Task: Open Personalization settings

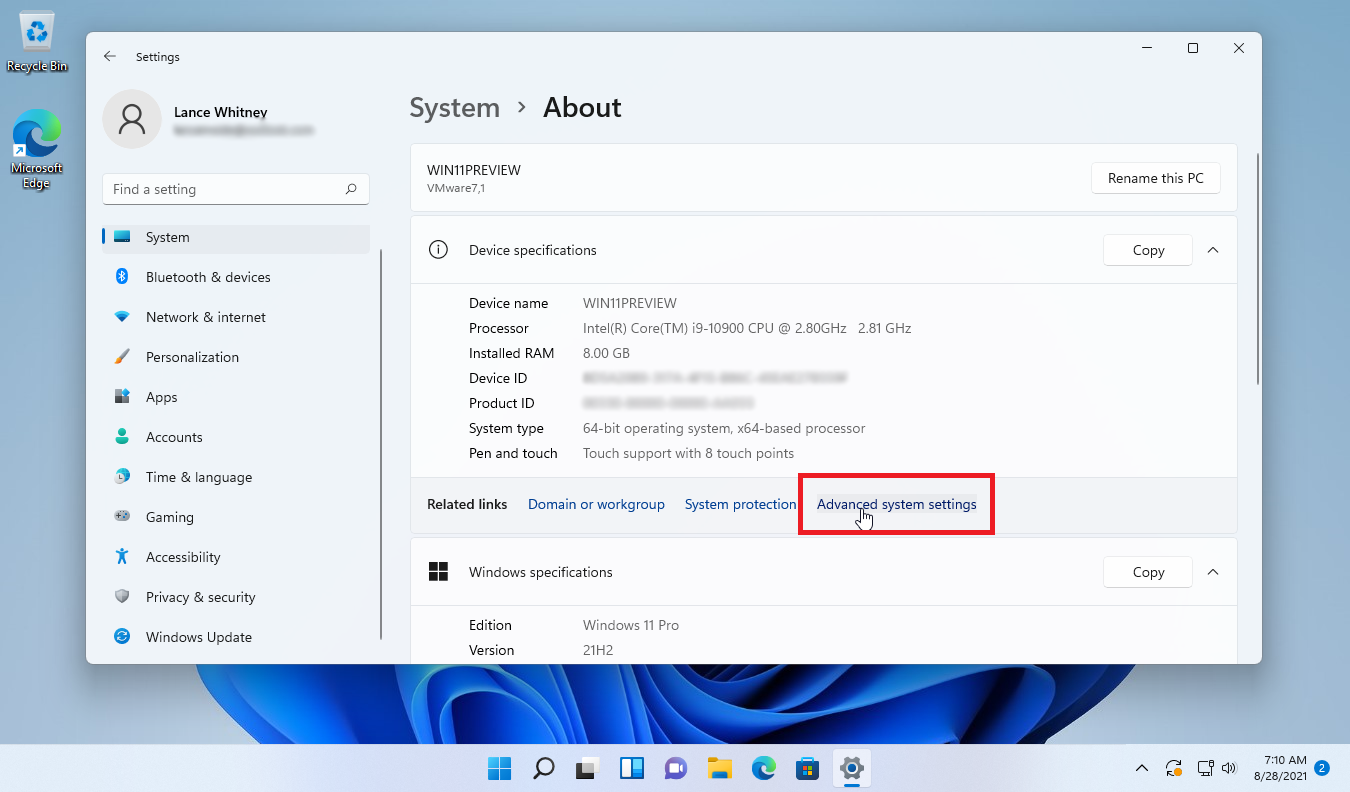Action: tap(236, 357)
